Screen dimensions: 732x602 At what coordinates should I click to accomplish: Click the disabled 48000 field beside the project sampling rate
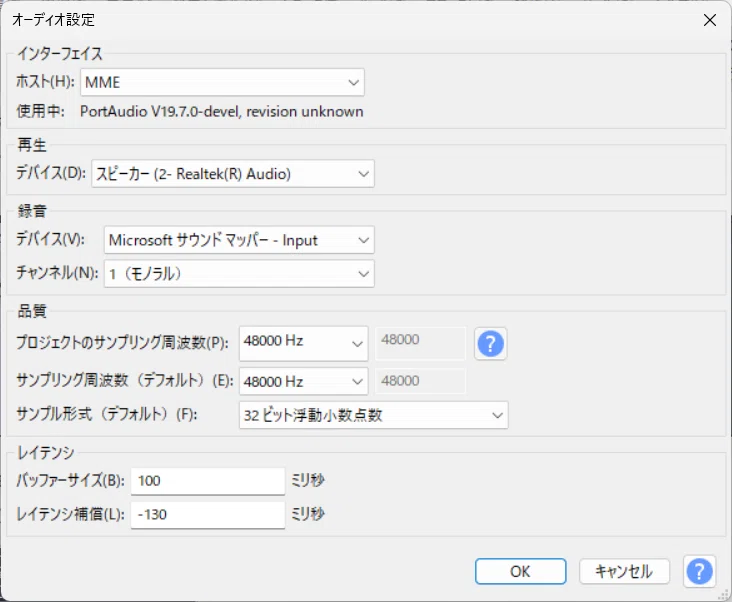click(x=421, y=343)
